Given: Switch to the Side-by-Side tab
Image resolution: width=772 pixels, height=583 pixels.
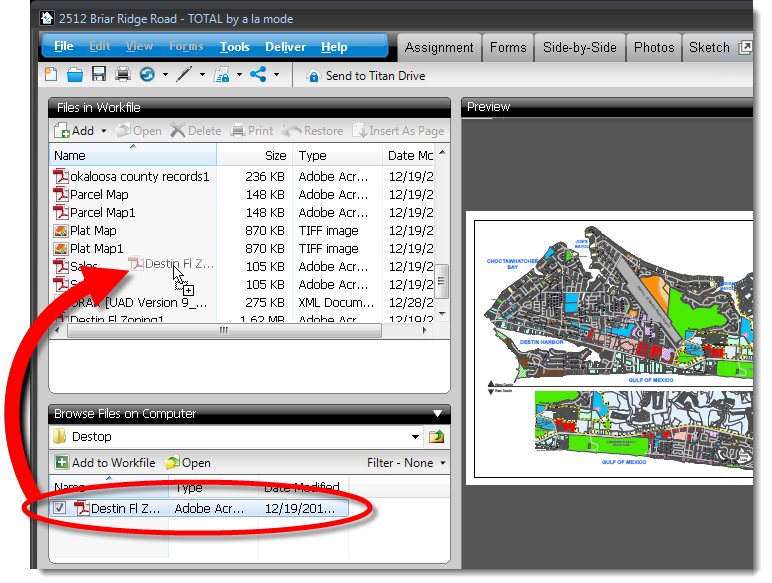Looking at the screenshot, I should pyautogui.click(x=579, y=47).
